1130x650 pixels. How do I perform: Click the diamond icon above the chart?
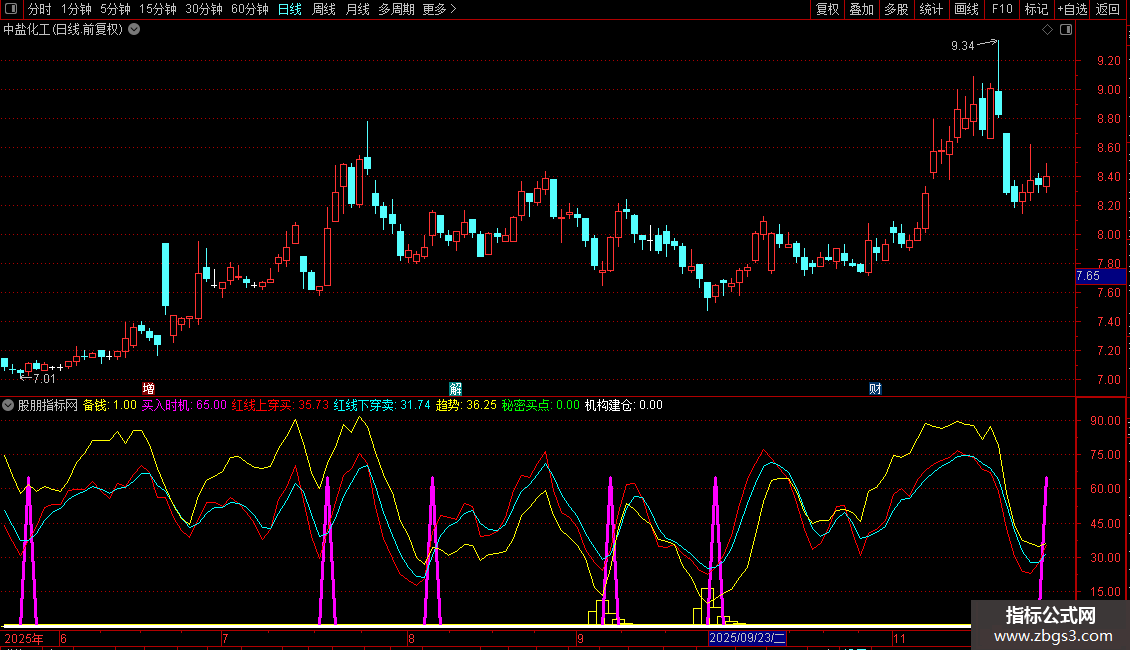click(x=1047, y=30)
